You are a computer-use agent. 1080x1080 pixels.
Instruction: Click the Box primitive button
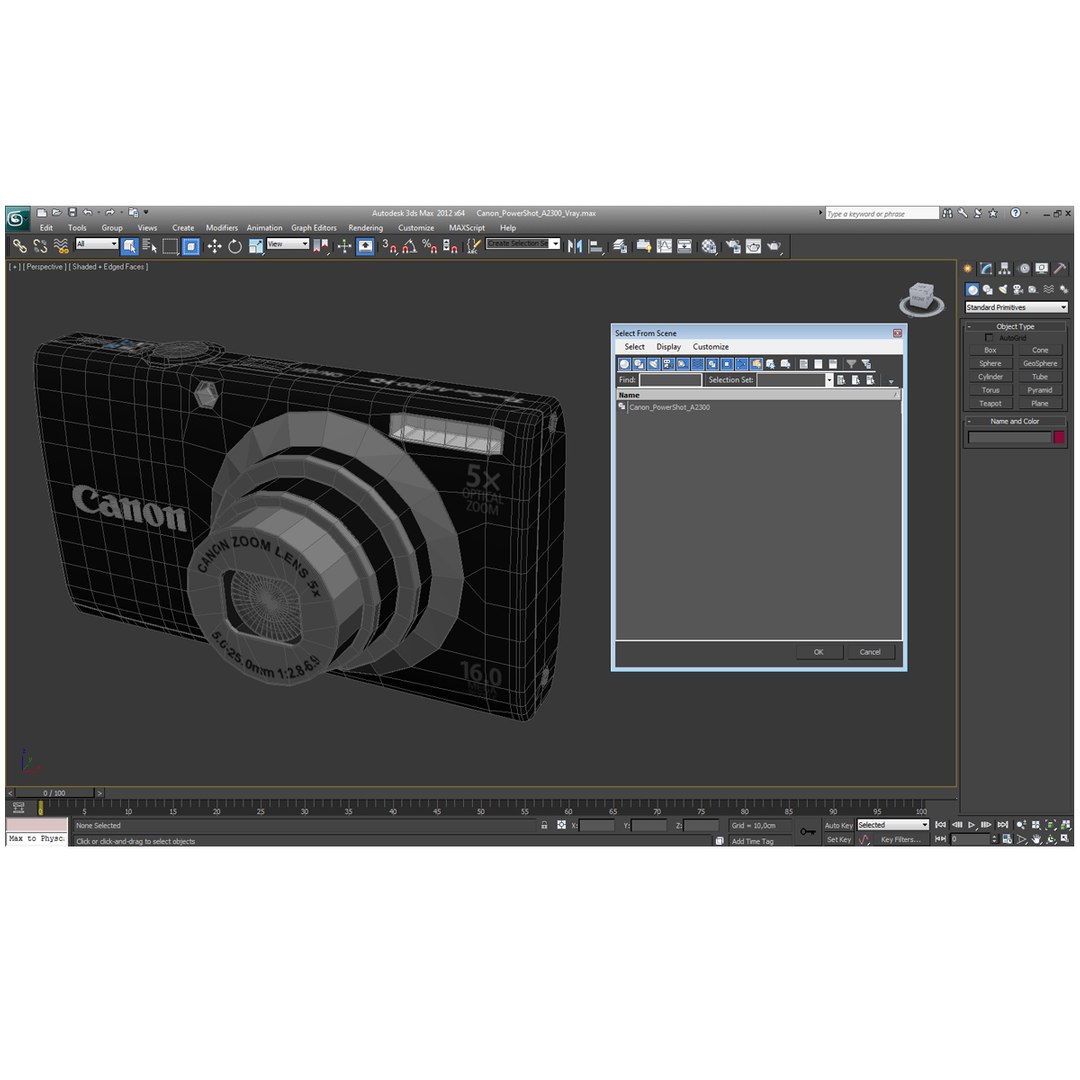pos(990,350)
